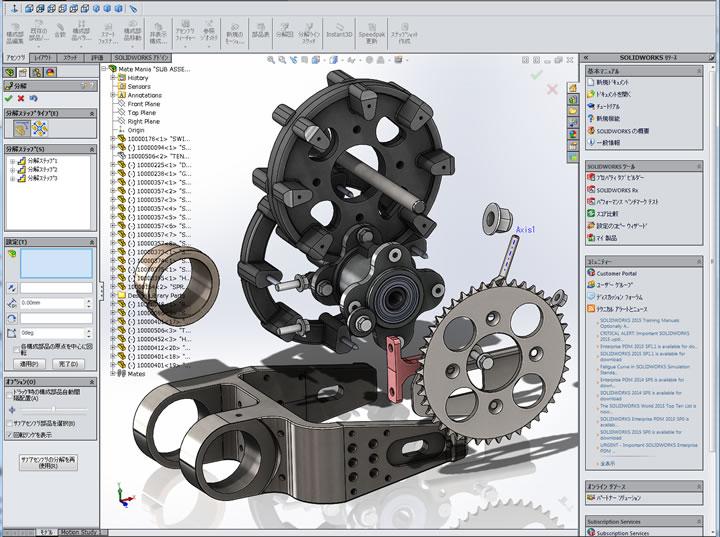
Task: Switch to the Motion Study 1 bottom tab
Action: [x=82, y=532]
